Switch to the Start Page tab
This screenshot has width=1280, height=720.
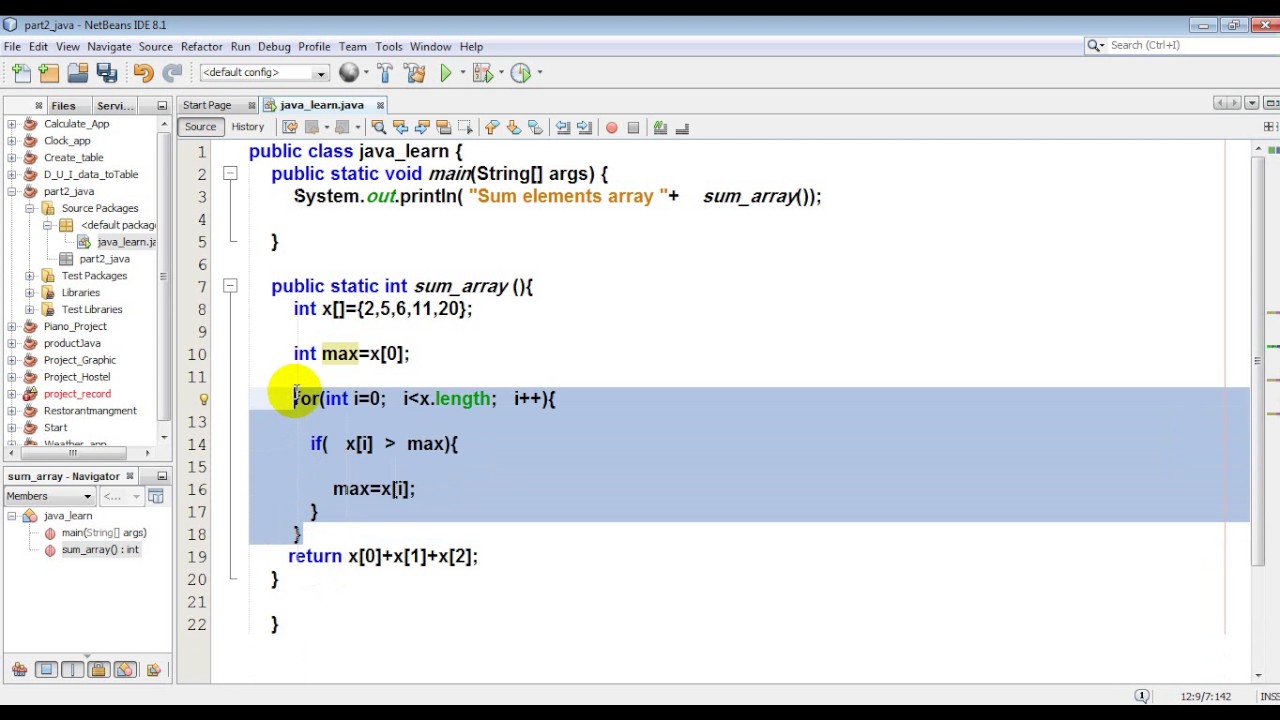207,105
